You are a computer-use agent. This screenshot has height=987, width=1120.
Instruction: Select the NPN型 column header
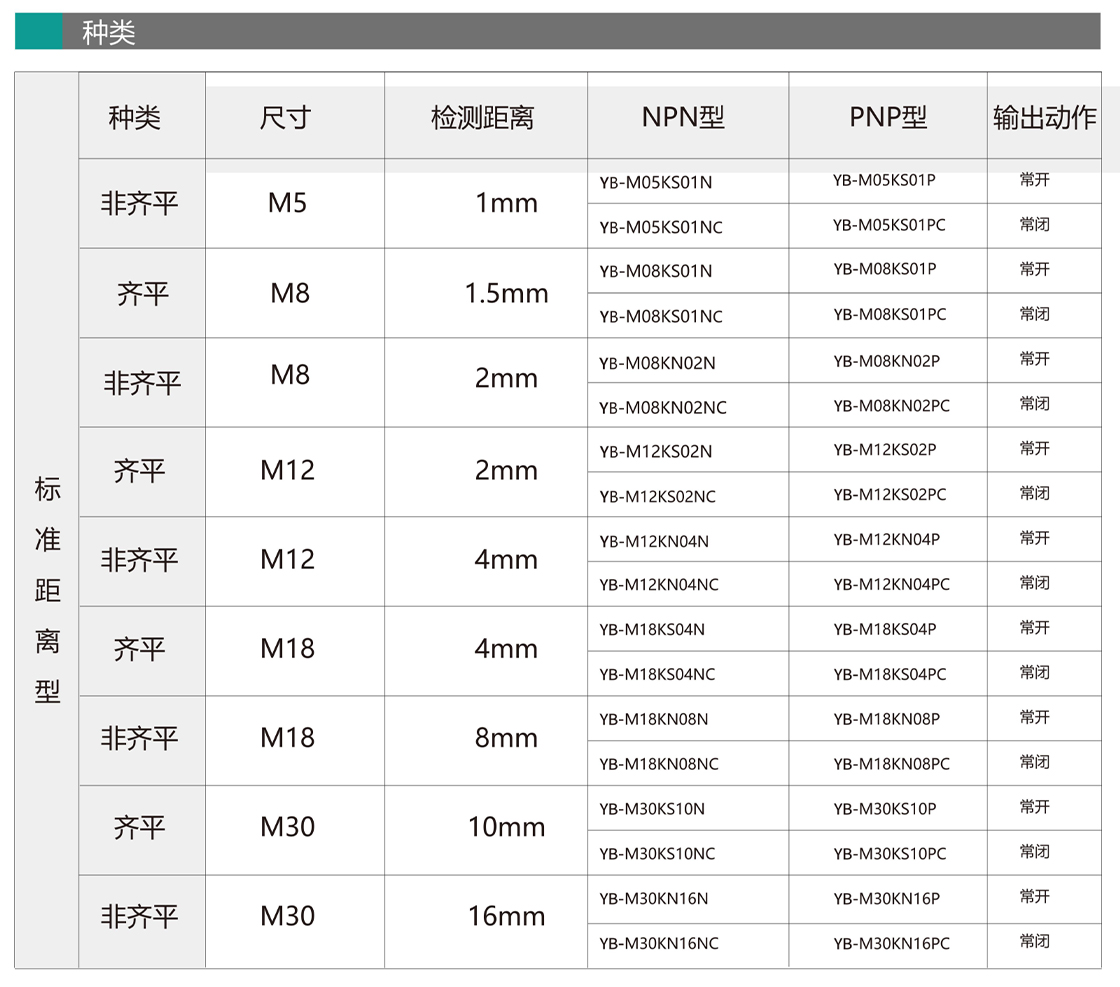point(683,118)
